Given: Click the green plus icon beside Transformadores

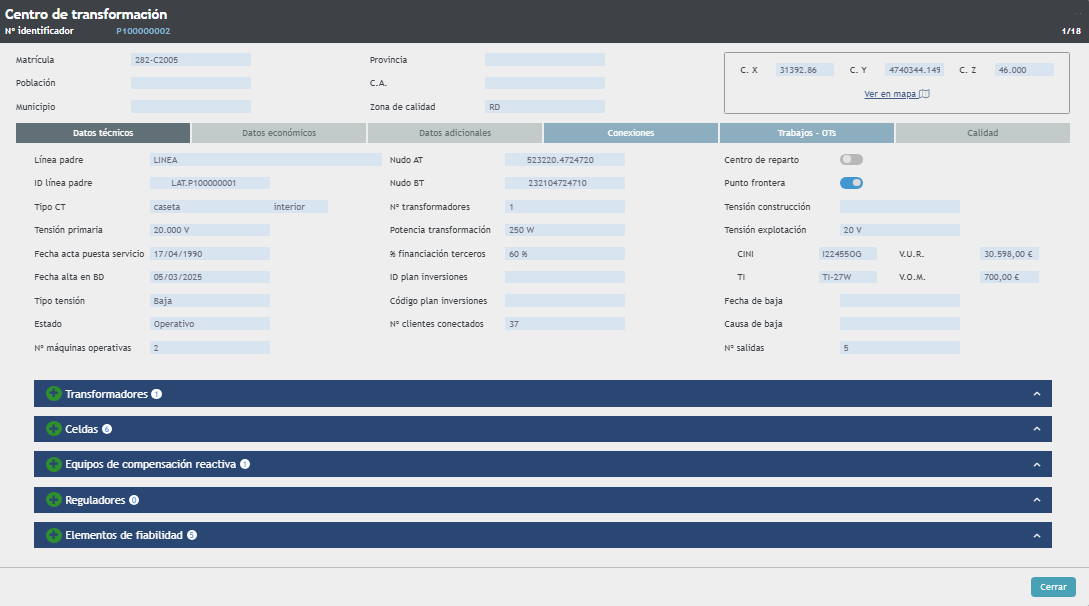Looking at the screenshot, I should 54,394.
